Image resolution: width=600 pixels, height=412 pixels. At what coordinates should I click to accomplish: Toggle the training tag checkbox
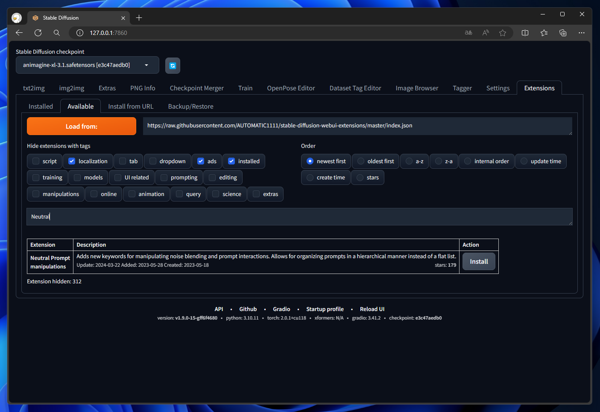[36, 178]
